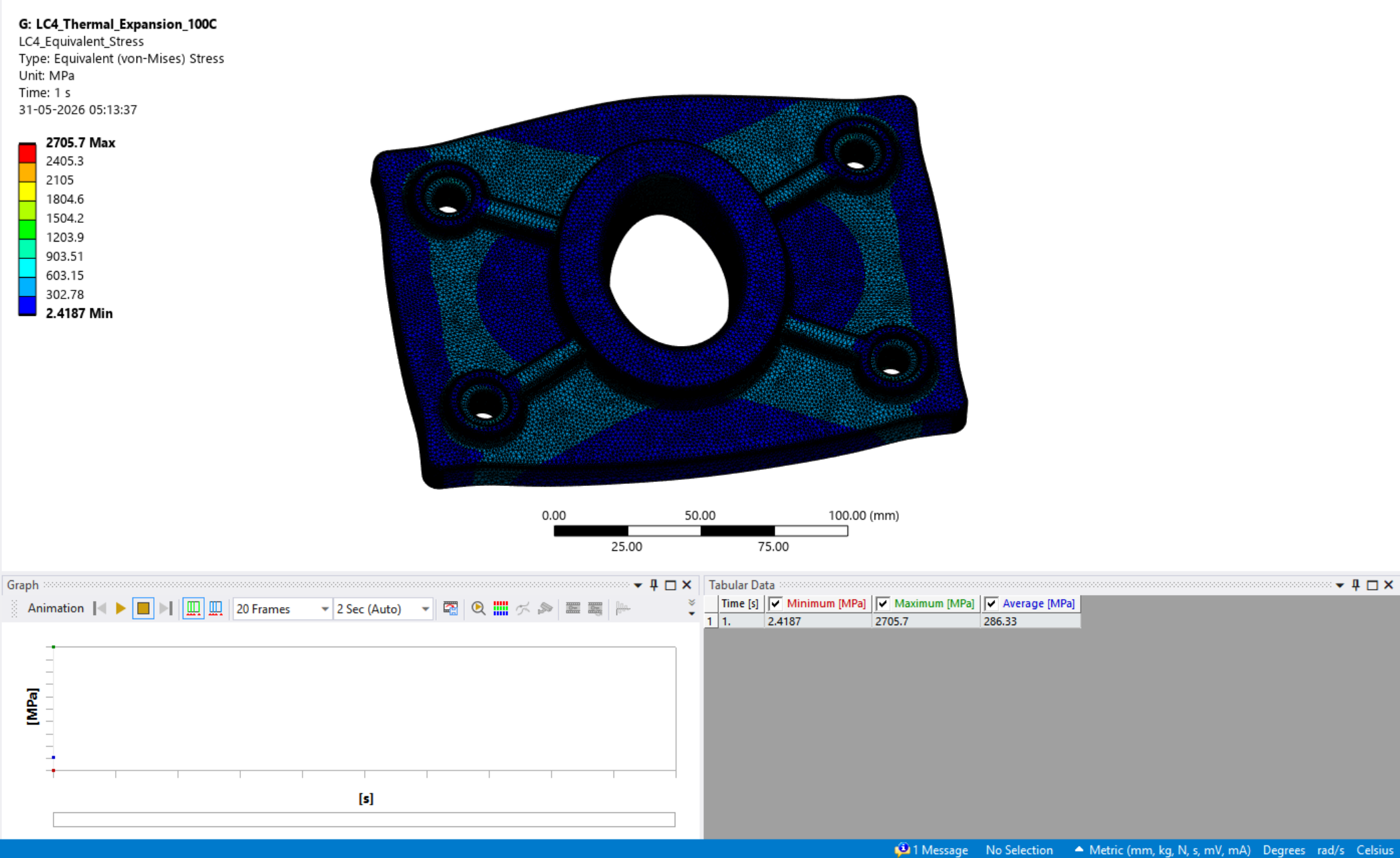Image resolution: width=1400 pixels, height=858 pixels.
Task: Select row 1 header in Tabular Data
Action: 710,621
